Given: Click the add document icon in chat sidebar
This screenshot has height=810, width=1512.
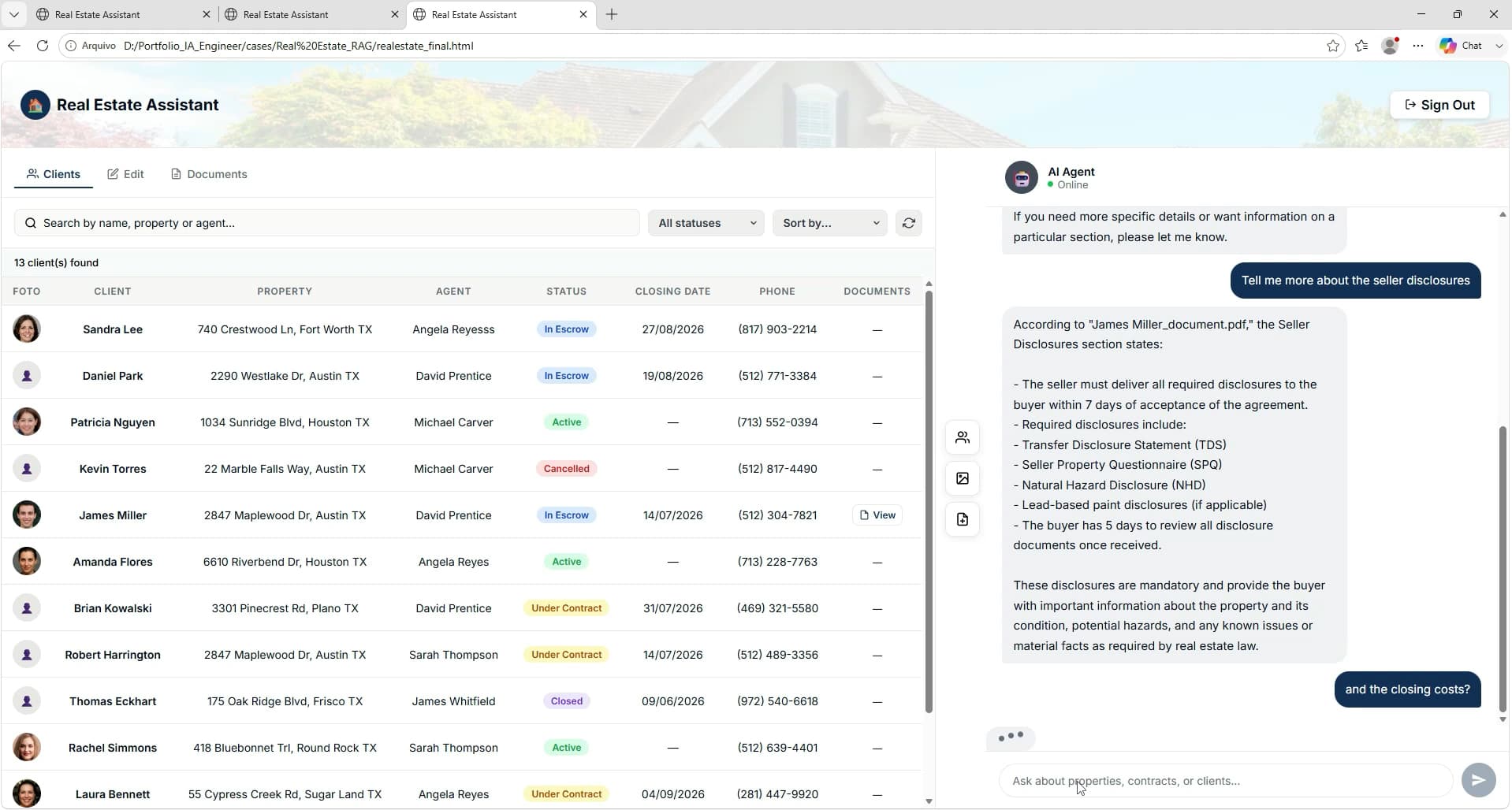Looking at the screenshot, I should pyautogui.click(x=962, y=519).
